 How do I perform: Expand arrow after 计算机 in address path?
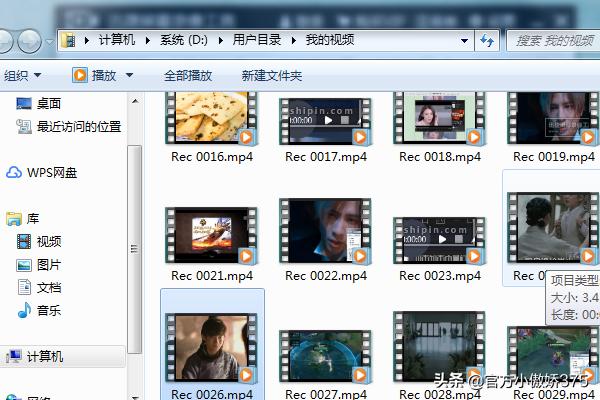(x=148, y=40)
